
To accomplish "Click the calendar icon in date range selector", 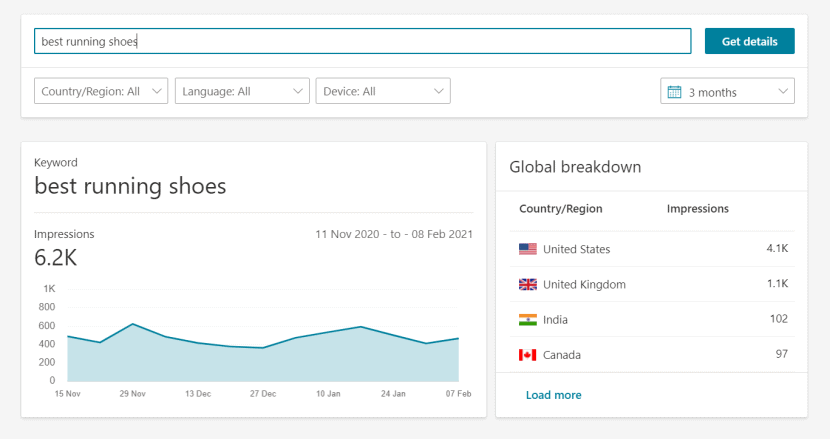I will [x=674, y=92].
